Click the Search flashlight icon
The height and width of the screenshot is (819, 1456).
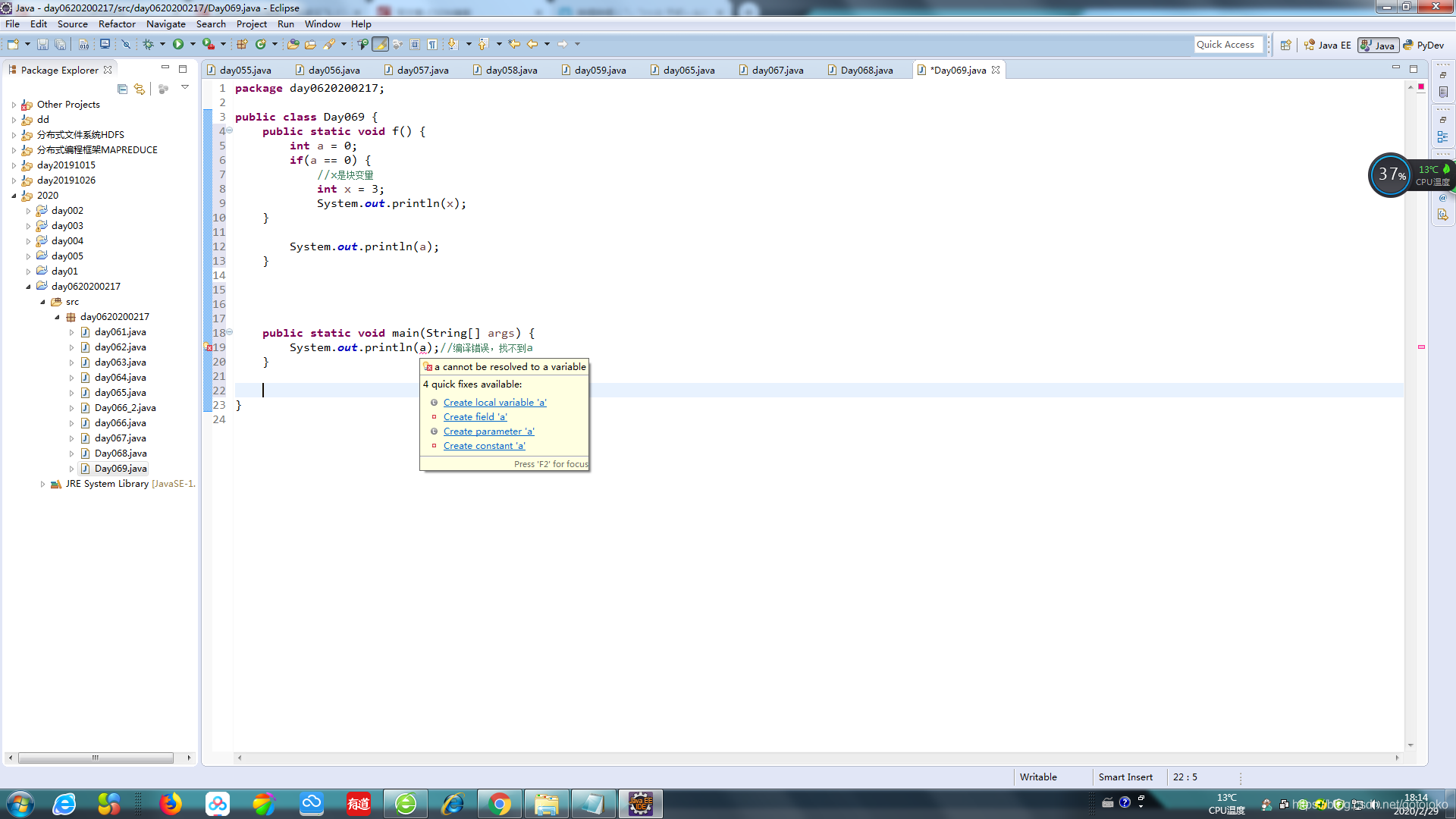[x=328, y=45]
